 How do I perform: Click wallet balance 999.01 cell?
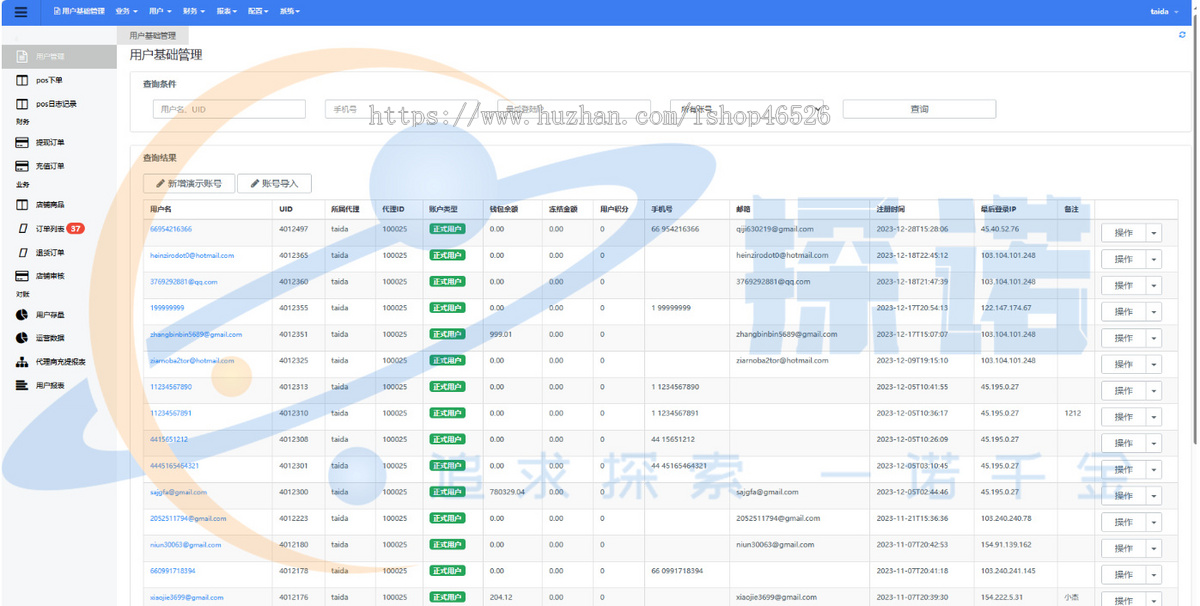coord(501,334)
